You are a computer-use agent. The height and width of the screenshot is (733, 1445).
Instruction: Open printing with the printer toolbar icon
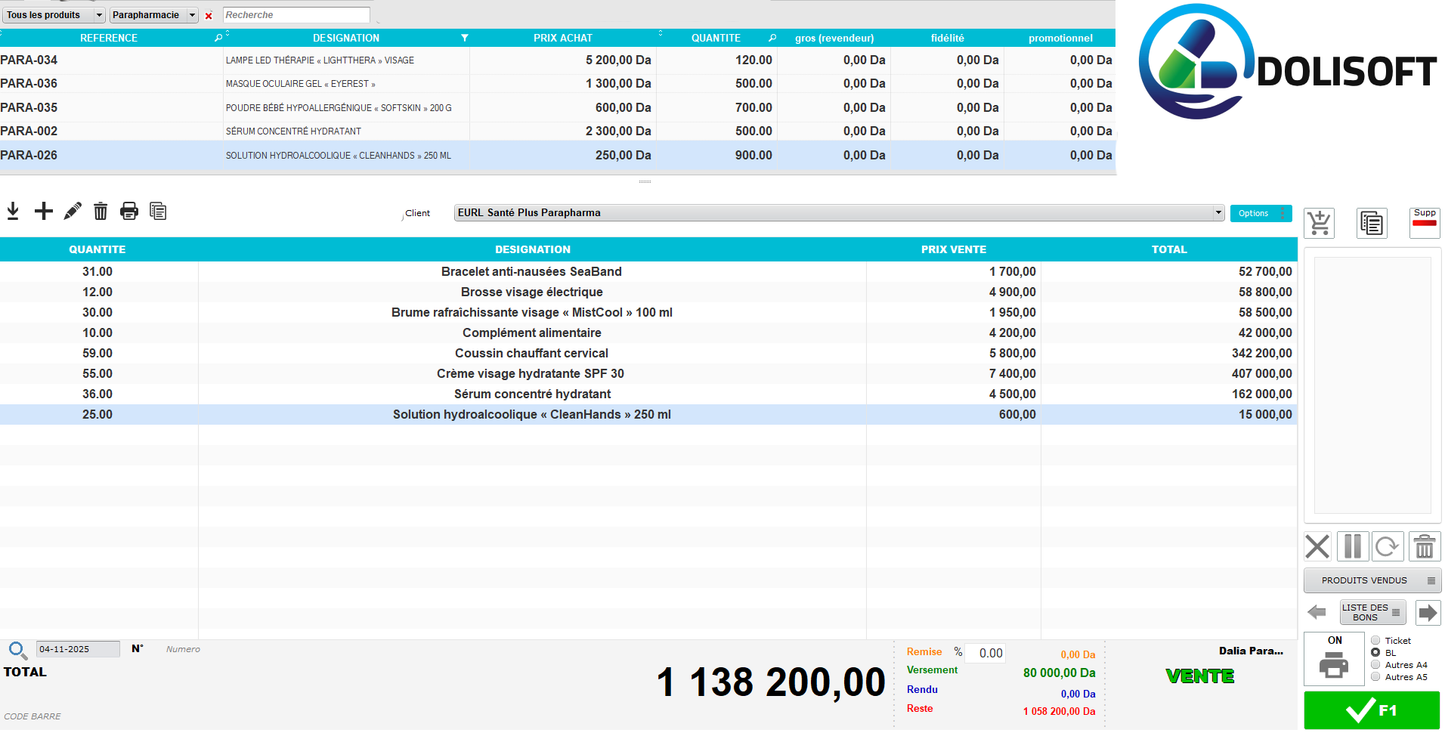pos(129,211)
